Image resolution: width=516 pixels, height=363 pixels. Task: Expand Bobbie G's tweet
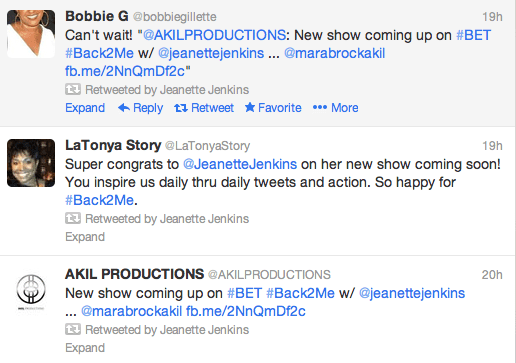[x=85, y=108]
